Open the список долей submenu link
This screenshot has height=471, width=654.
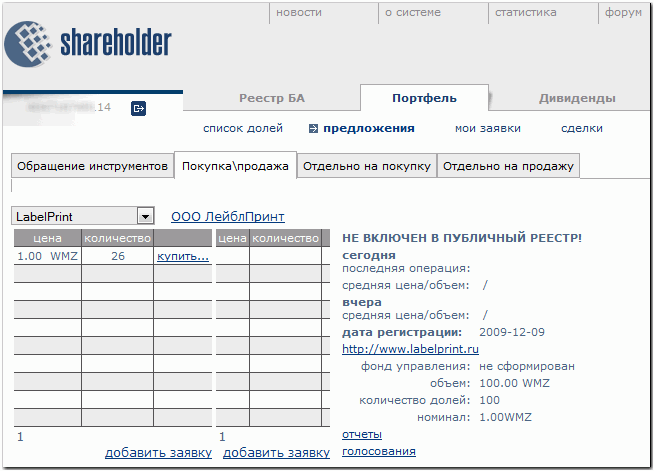(x=243, y=128)
